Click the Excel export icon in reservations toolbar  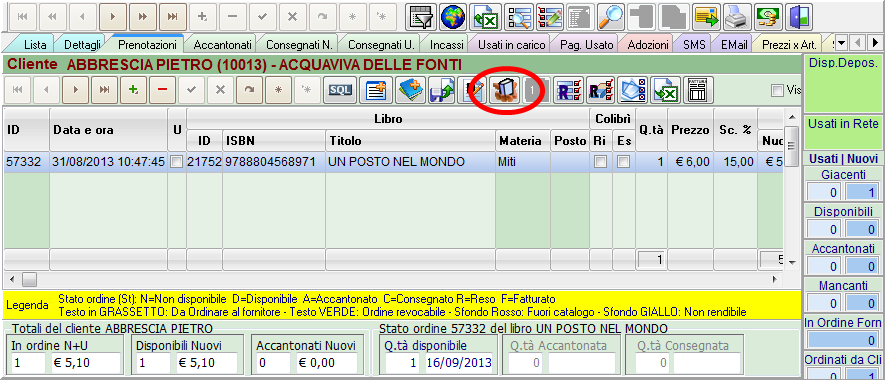point(665,90)
